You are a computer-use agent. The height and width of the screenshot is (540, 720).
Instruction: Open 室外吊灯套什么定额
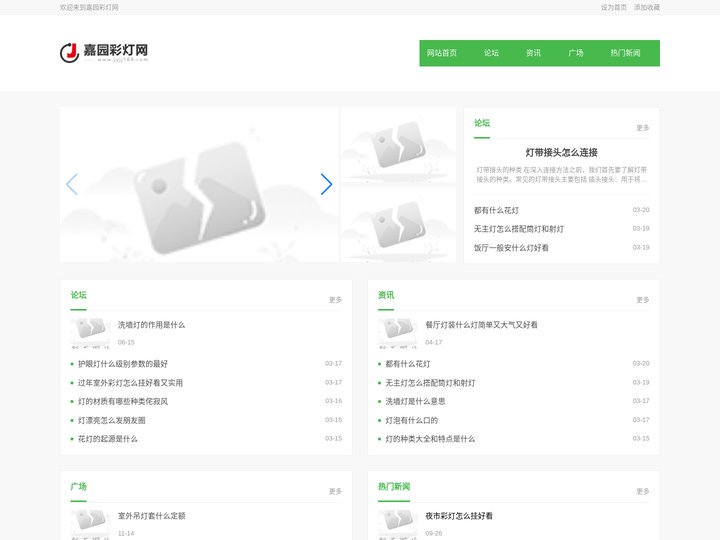[x=152, y=516]
